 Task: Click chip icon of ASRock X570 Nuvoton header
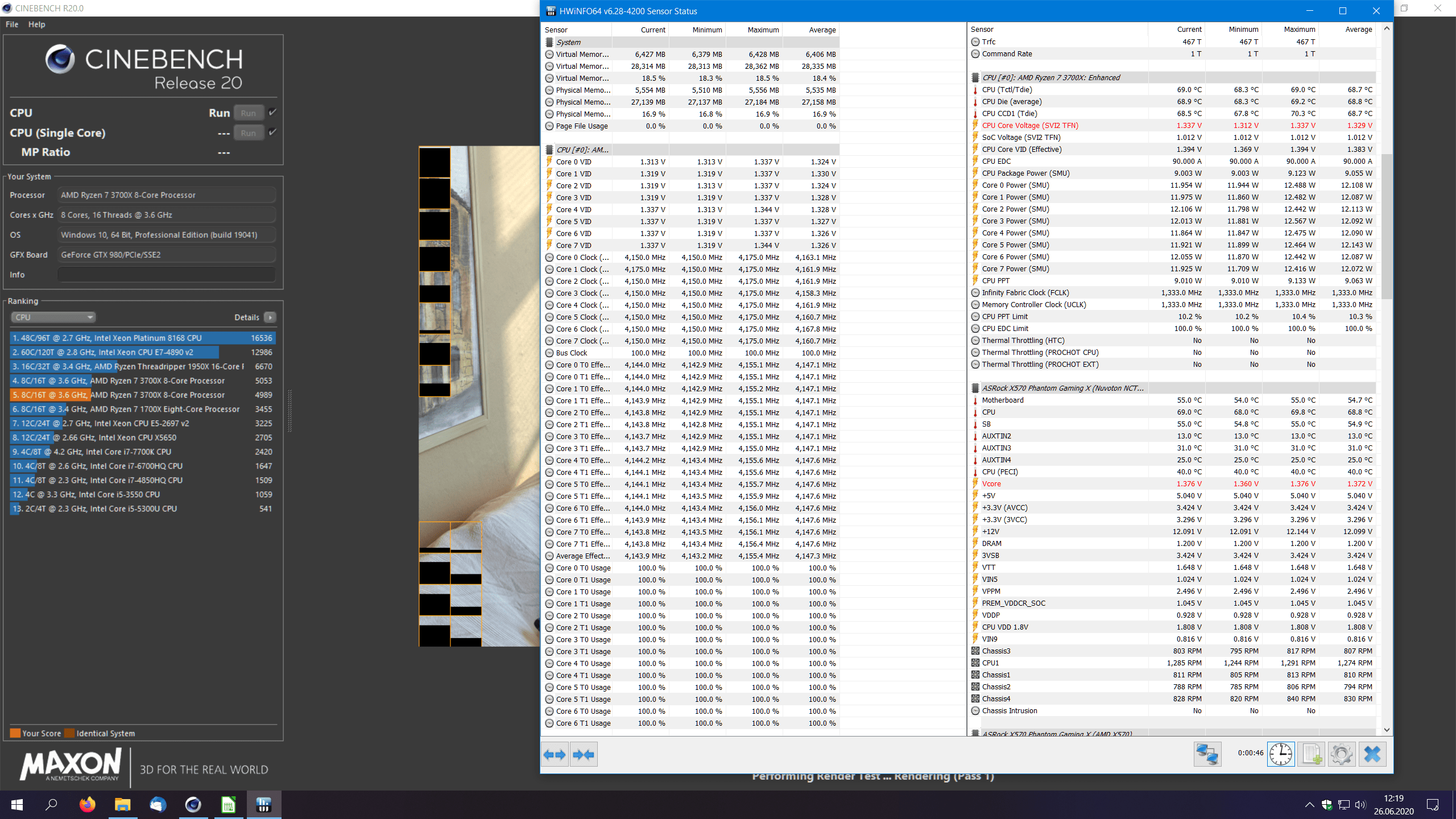tap(975, 388)
